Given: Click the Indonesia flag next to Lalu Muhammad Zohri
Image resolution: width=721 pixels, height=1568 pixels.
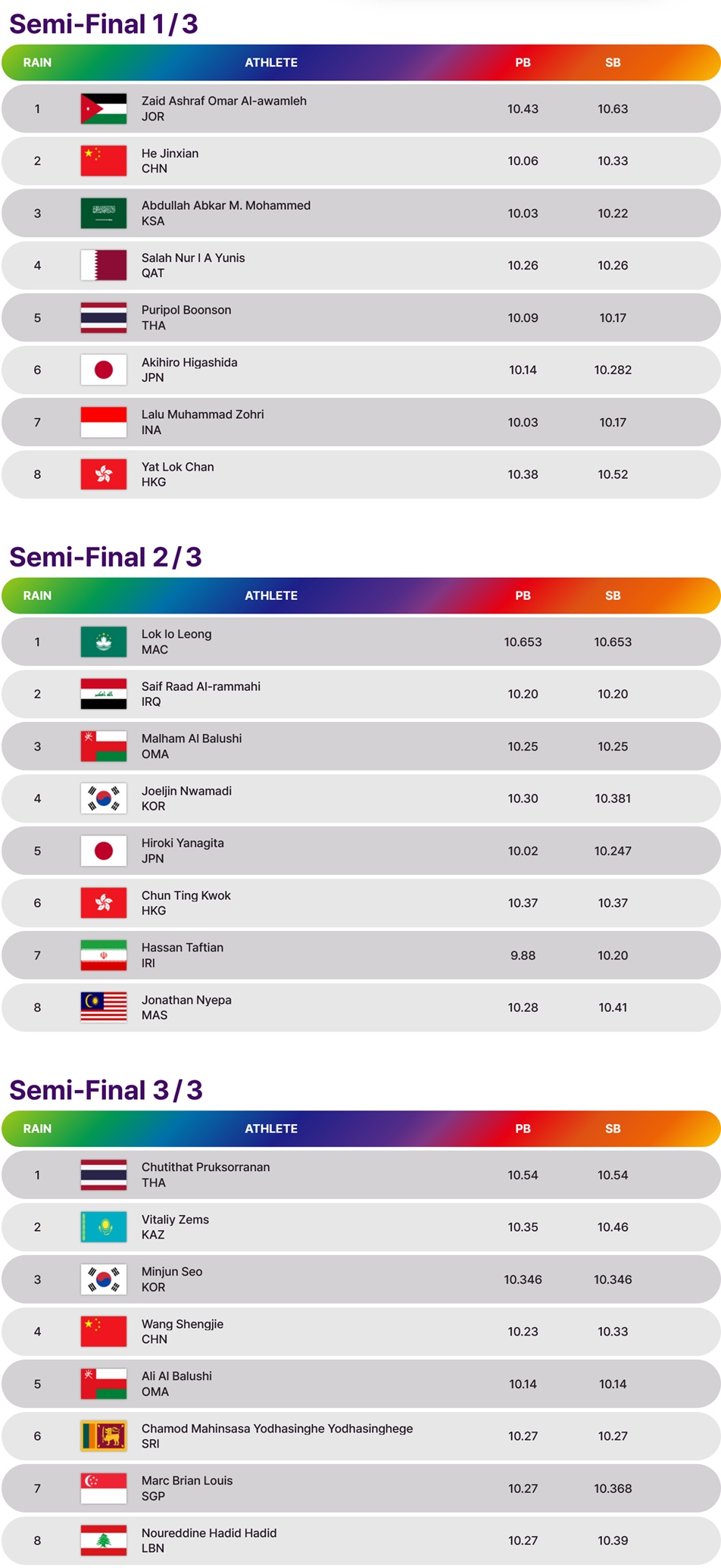Looking at the screenshot, I should coord(104,423).
